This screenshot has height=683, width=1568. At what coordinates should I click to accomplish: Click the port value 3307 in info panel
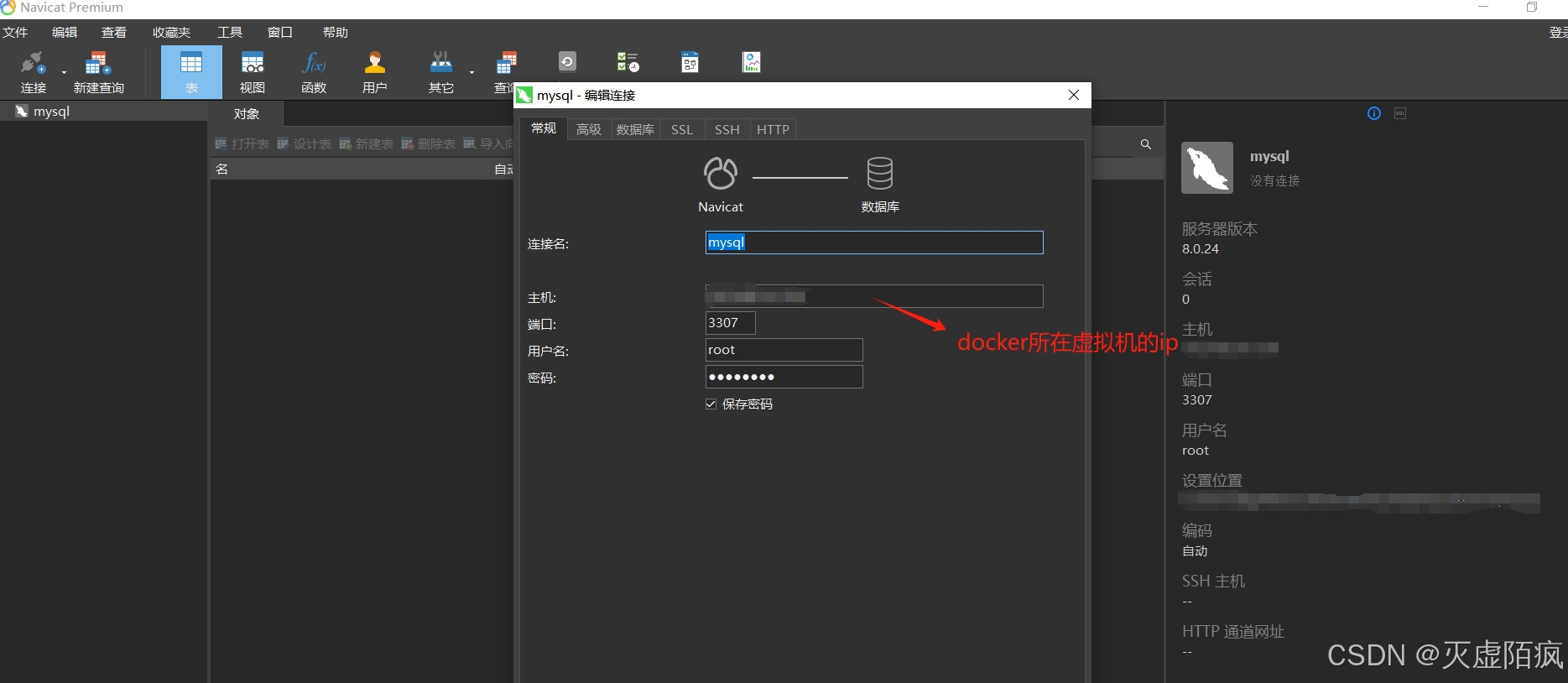click(x=1197, y=400)
